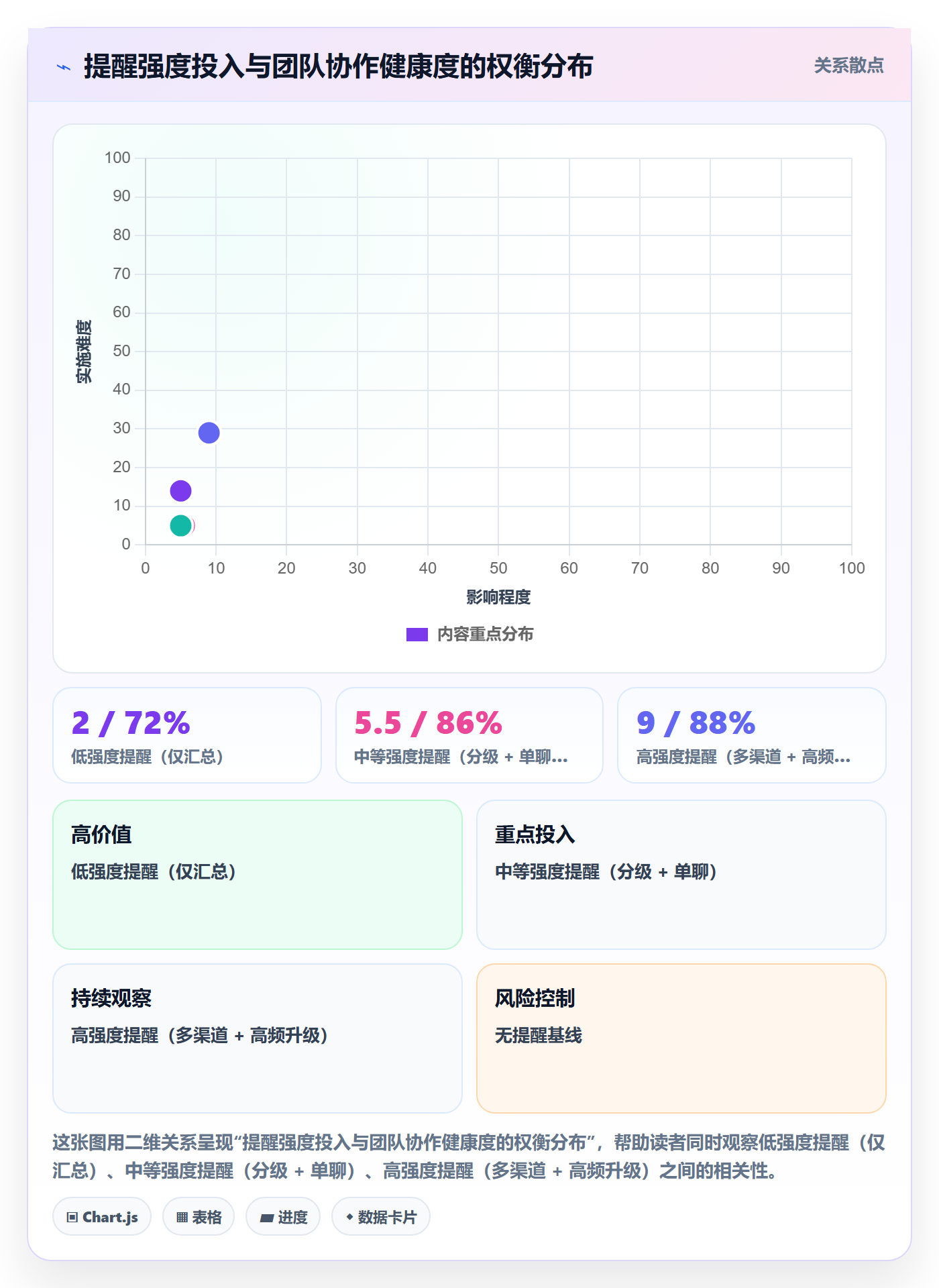Viewport: 939px width, 1288px height.
Task: Select the teal scatter point in the chart
Action: (x=180, y=525)
